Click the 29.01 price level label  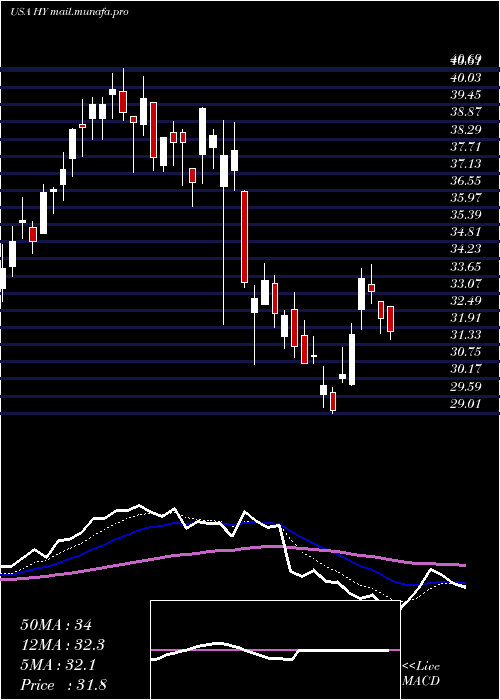click(466, 404)
